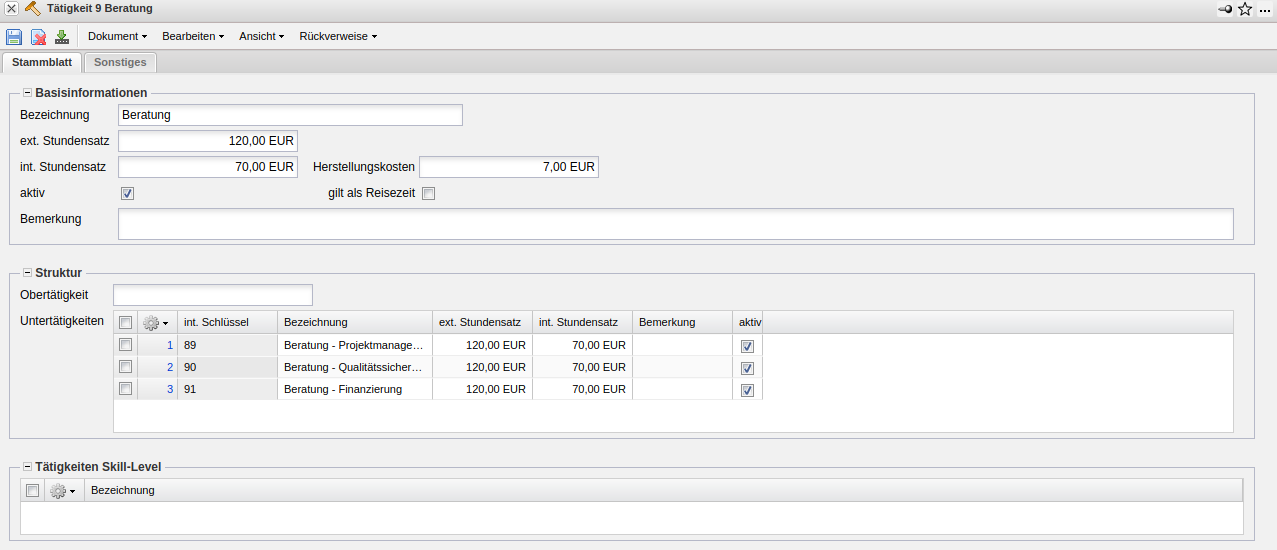Click into the Bemerkung text field
Screen dimensions: 1277x550
(675, 224)
